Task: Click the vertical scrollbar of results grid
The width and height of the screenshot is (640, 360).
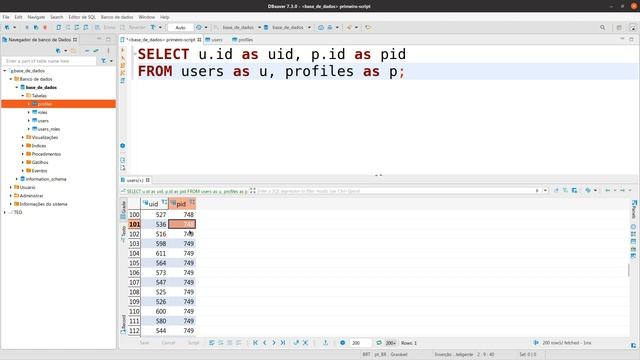Action: pyautogui.click(x=629, y=270)
